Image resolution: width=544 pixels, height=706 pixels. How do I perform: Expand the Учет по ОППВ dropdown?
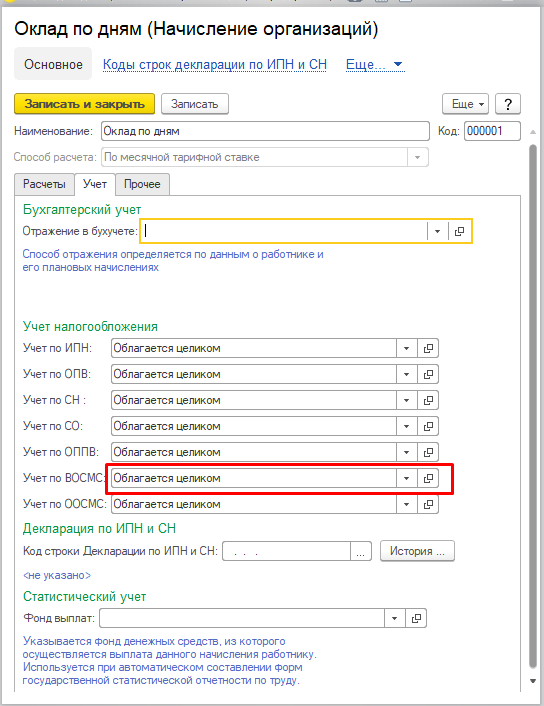coord(407,452)
